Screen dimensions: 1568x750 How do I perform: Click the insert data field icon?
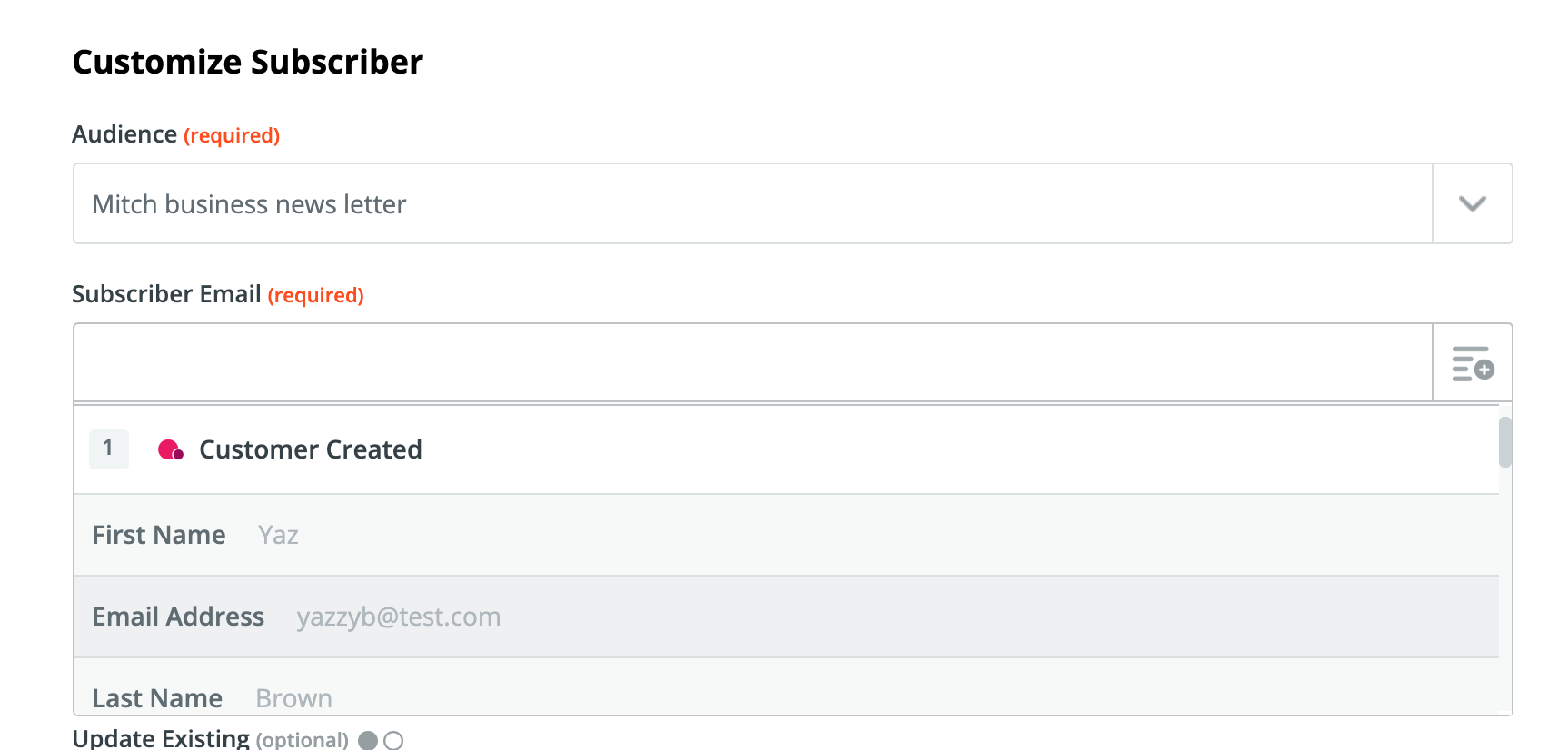(x=1473, y=363)
